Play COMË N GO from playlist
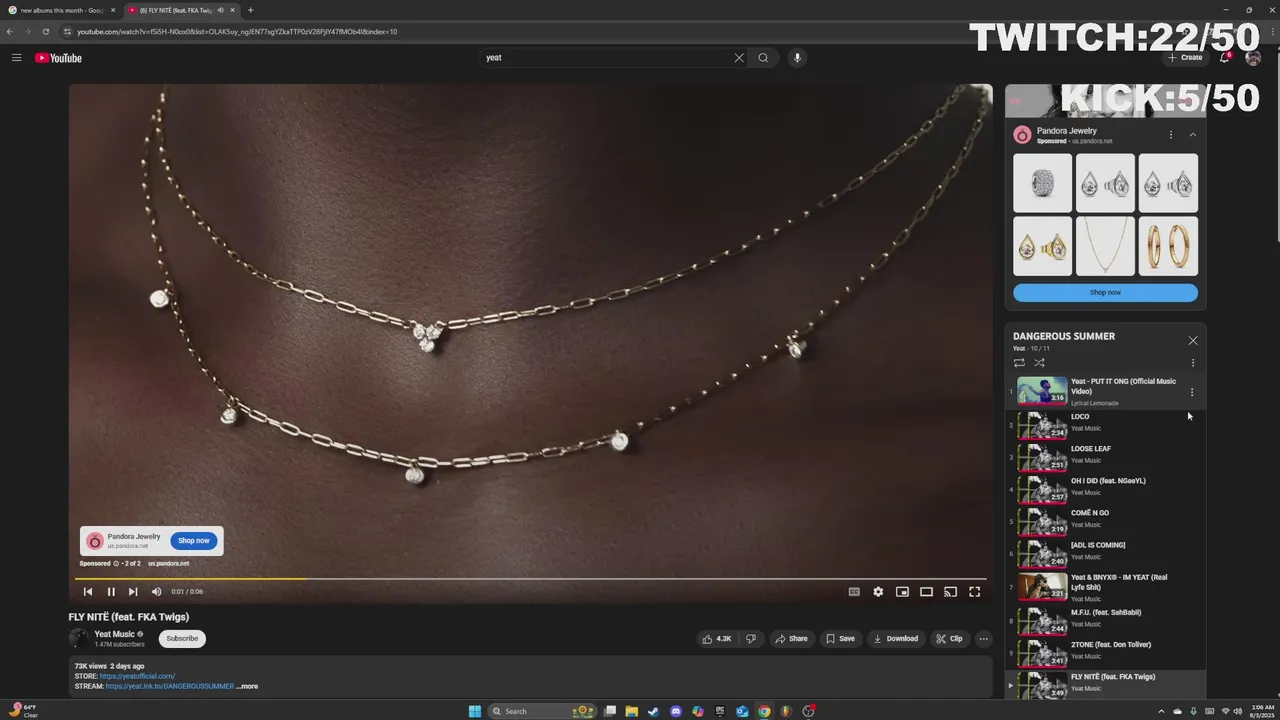The height and width of the screenshot is (720, 1280). pyautogui.click(x=1104, y=520)
